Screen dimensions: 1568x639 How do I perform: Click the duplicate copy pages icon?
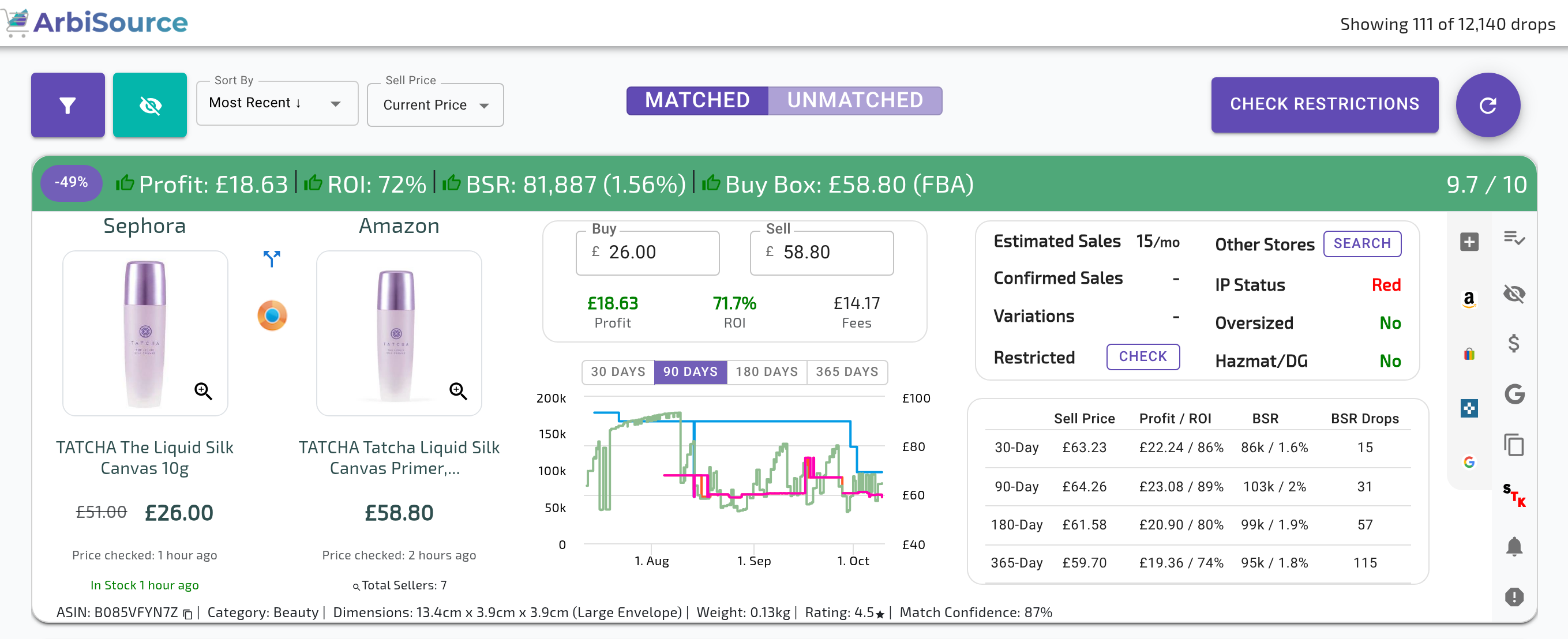(x=1514, y=445)
